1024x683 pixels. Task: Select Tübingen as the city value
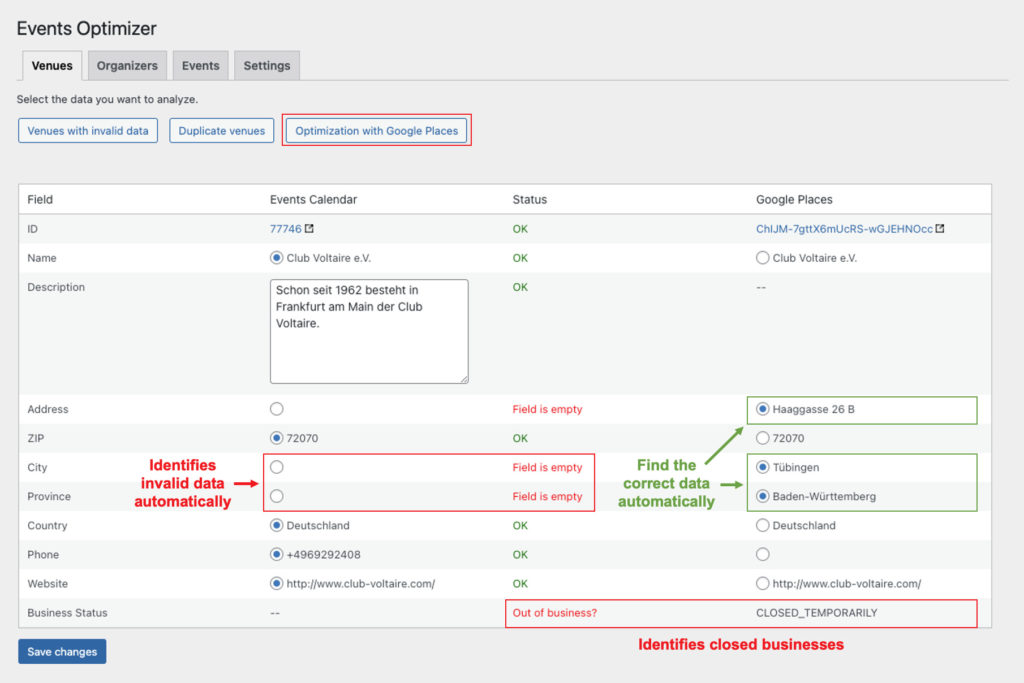(762, 467)
